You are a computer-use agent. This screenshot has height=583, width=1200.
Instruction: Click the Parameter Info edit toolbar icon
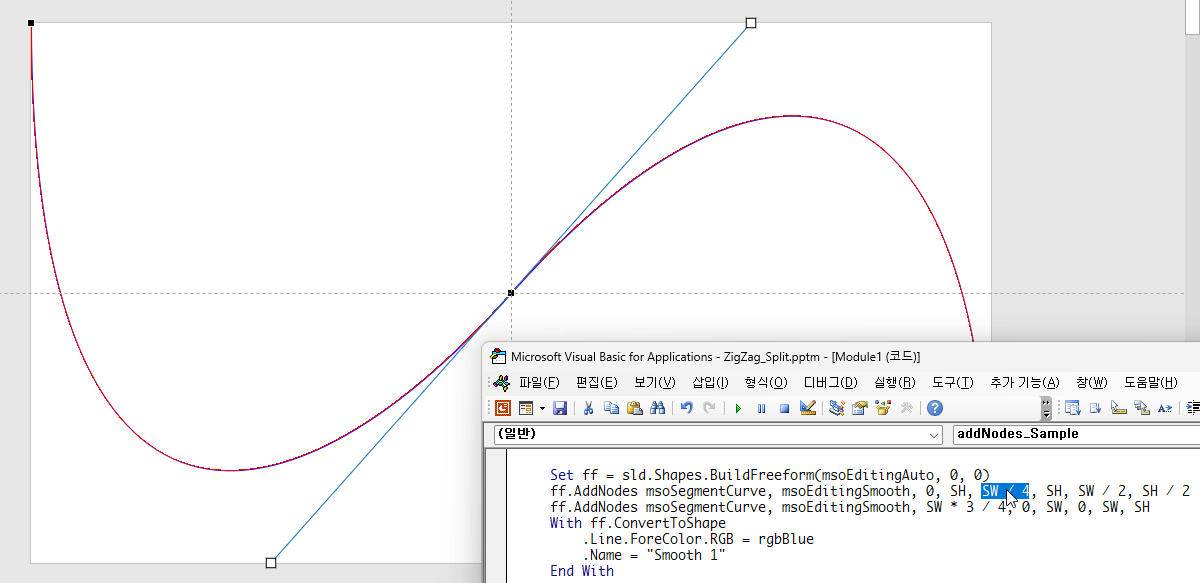pyautogui.click(x=1142, y=408)
